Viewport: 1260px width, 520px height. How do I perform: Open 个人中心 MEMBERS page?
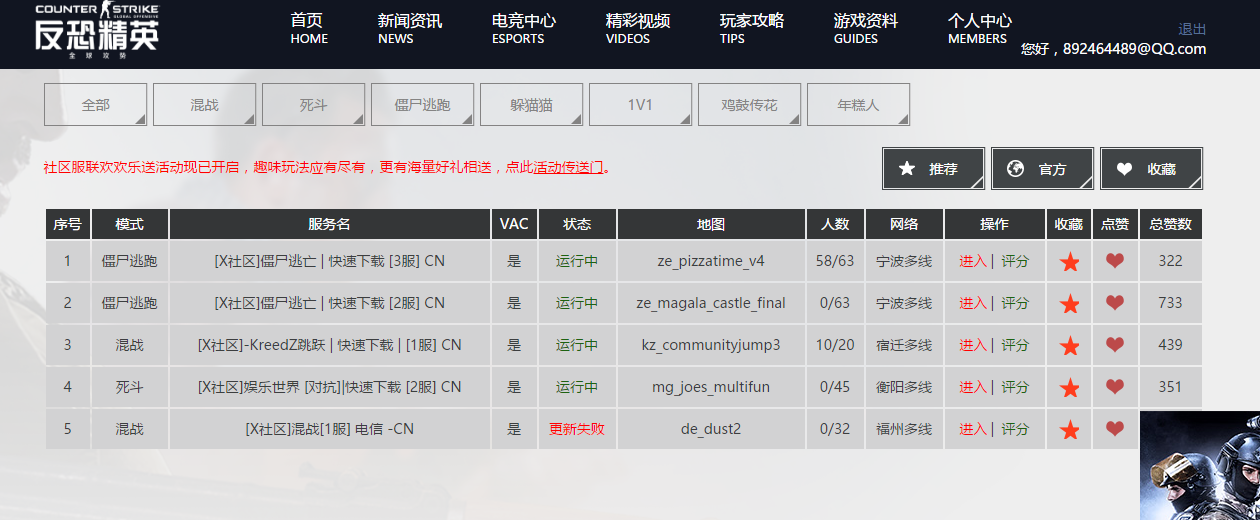tap(980, 29)
